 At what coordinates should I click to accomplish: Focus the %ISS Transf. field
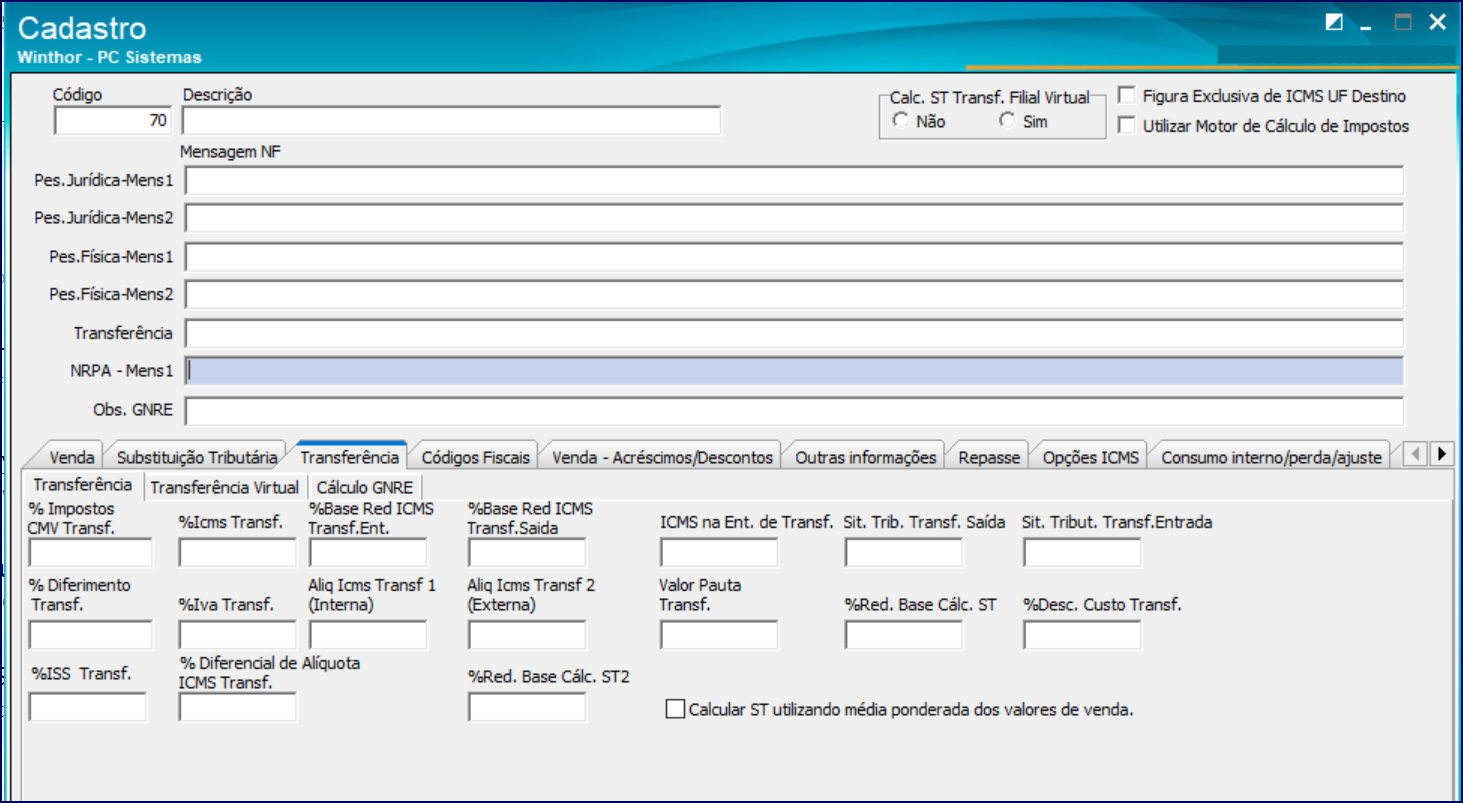(88, 707)
